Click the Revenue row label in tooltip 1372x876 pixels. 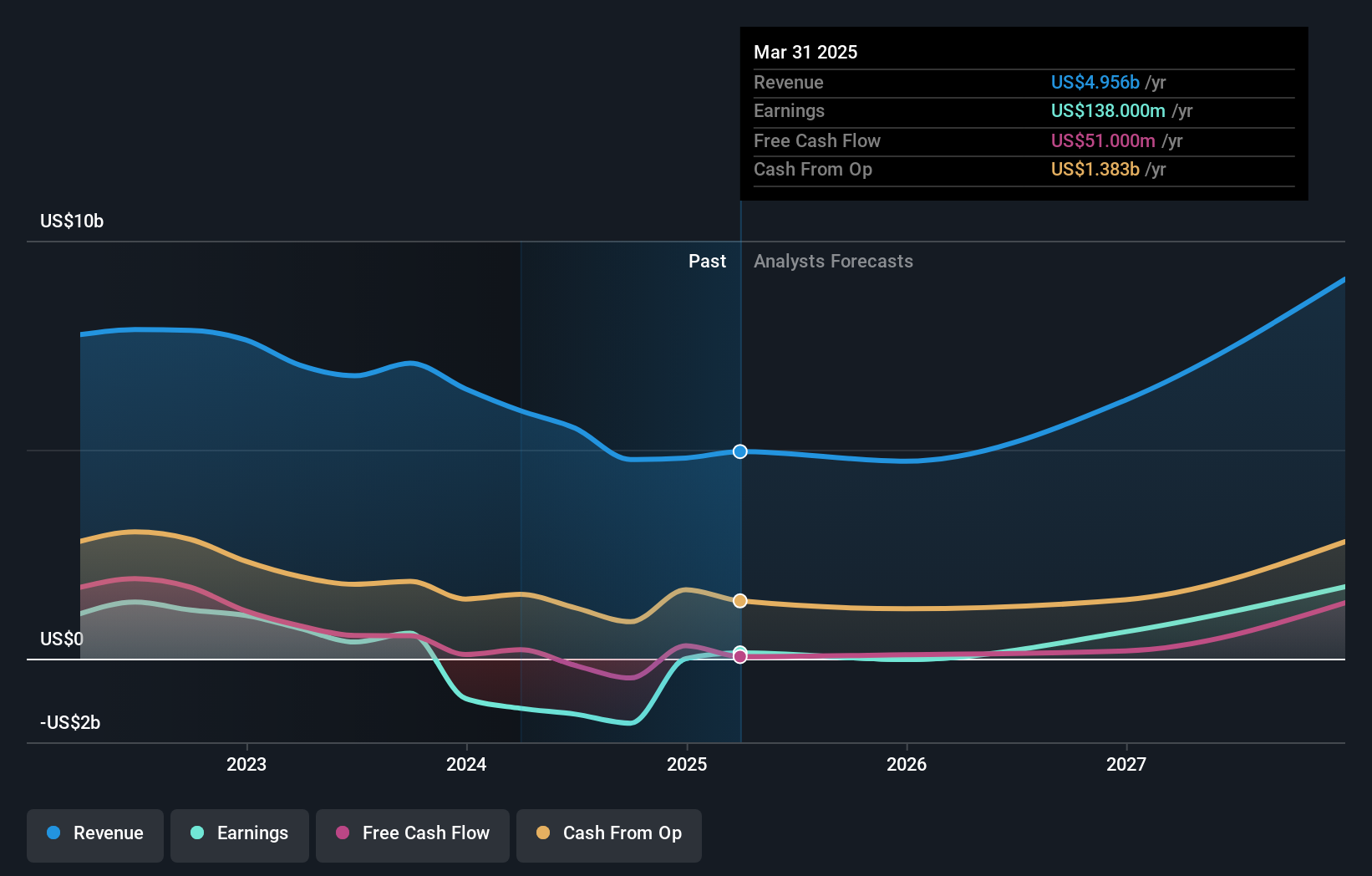tap(788, 82)
